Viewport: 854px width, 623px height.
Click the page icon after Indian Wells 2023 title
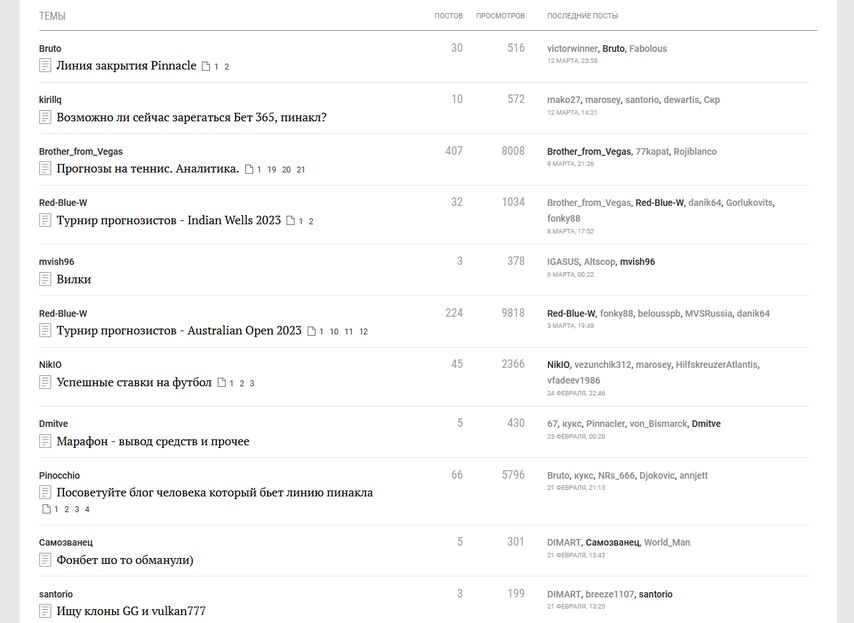(291, 221)
